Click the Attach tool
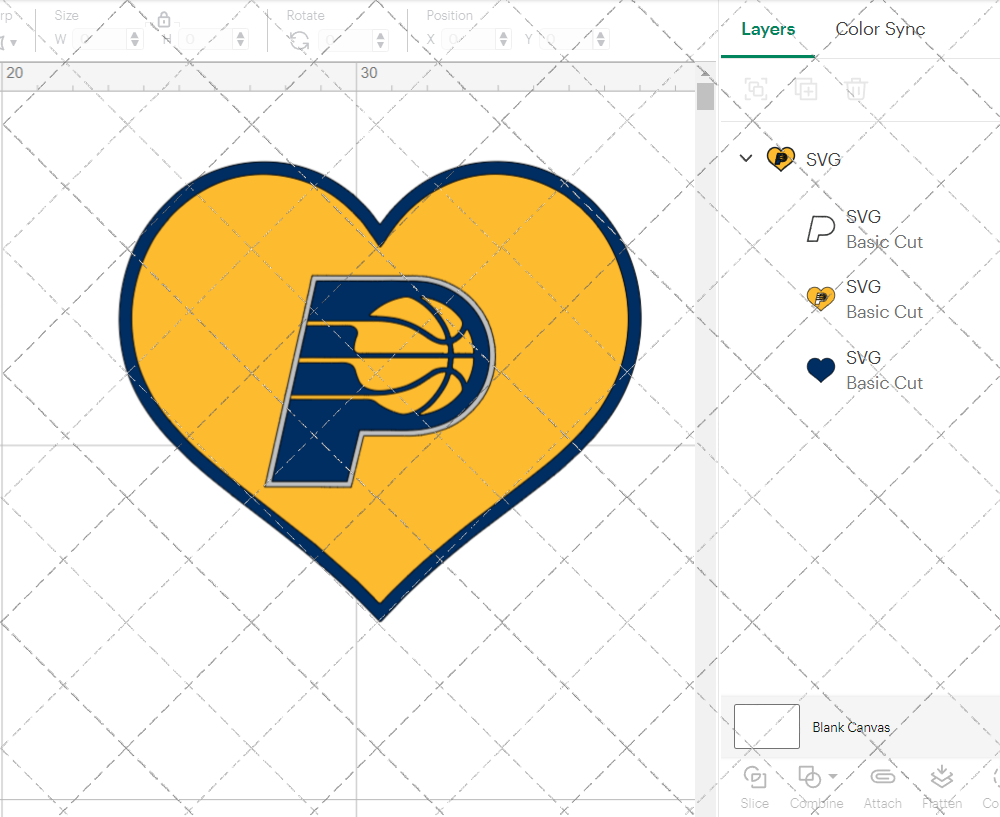Screen dimensions: 1000x817 883,788
